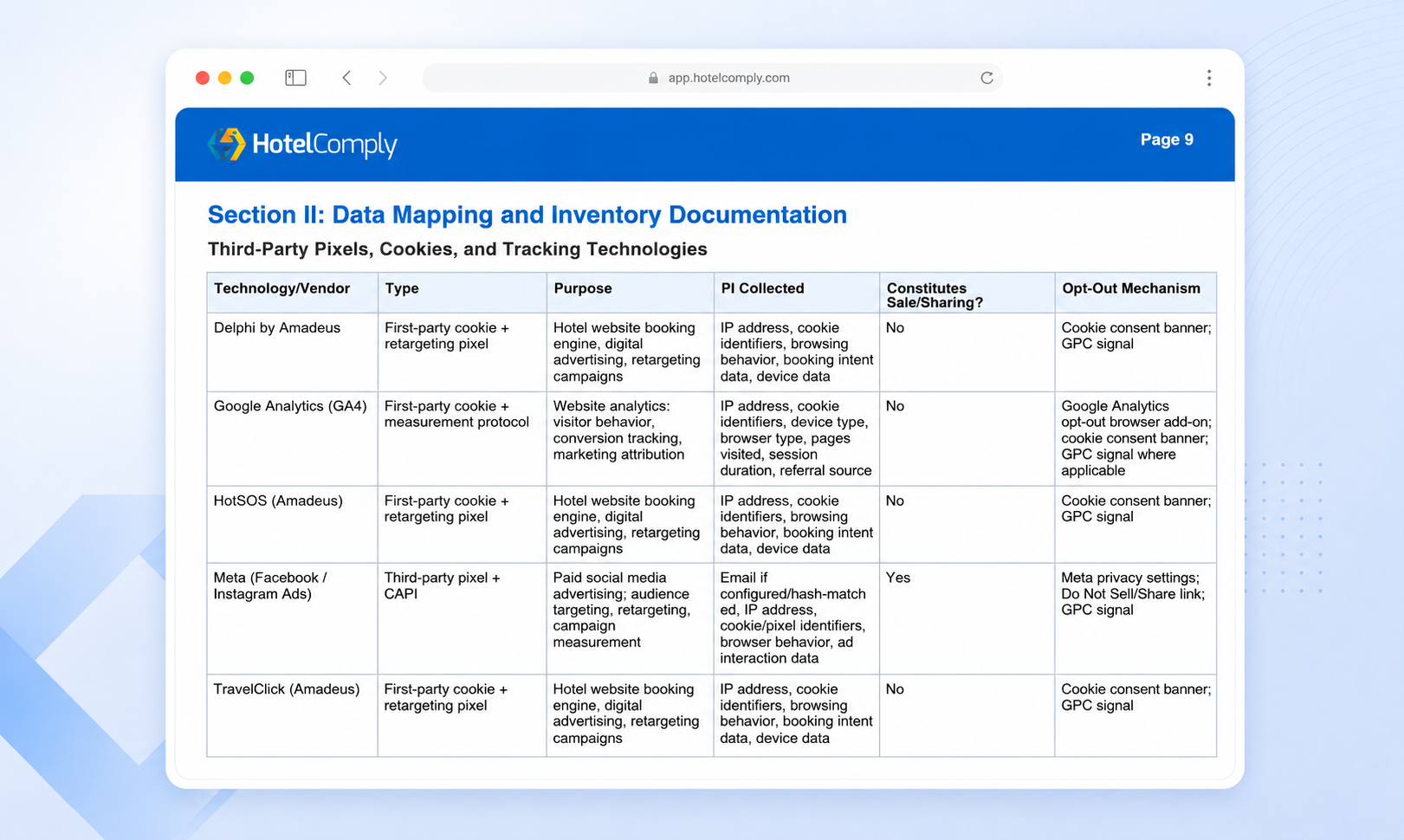Click the Technology/Vendor column header
The height and width of the screenshot is (840, 1404).
tap(292, 293)
